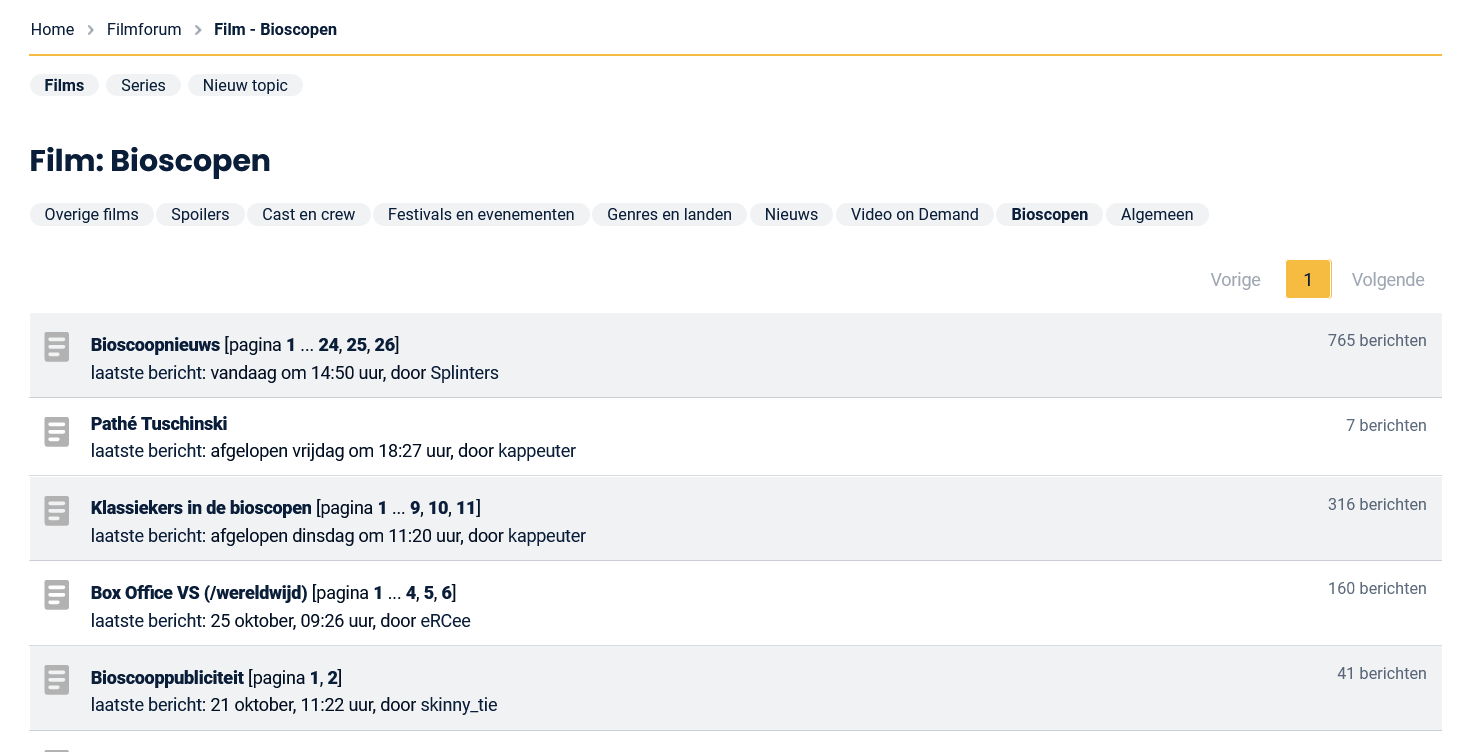Click the Klassiekers in de bioscopen topic icon
1473x752 pixels.
pyautogui.click(x=57, y=511)
